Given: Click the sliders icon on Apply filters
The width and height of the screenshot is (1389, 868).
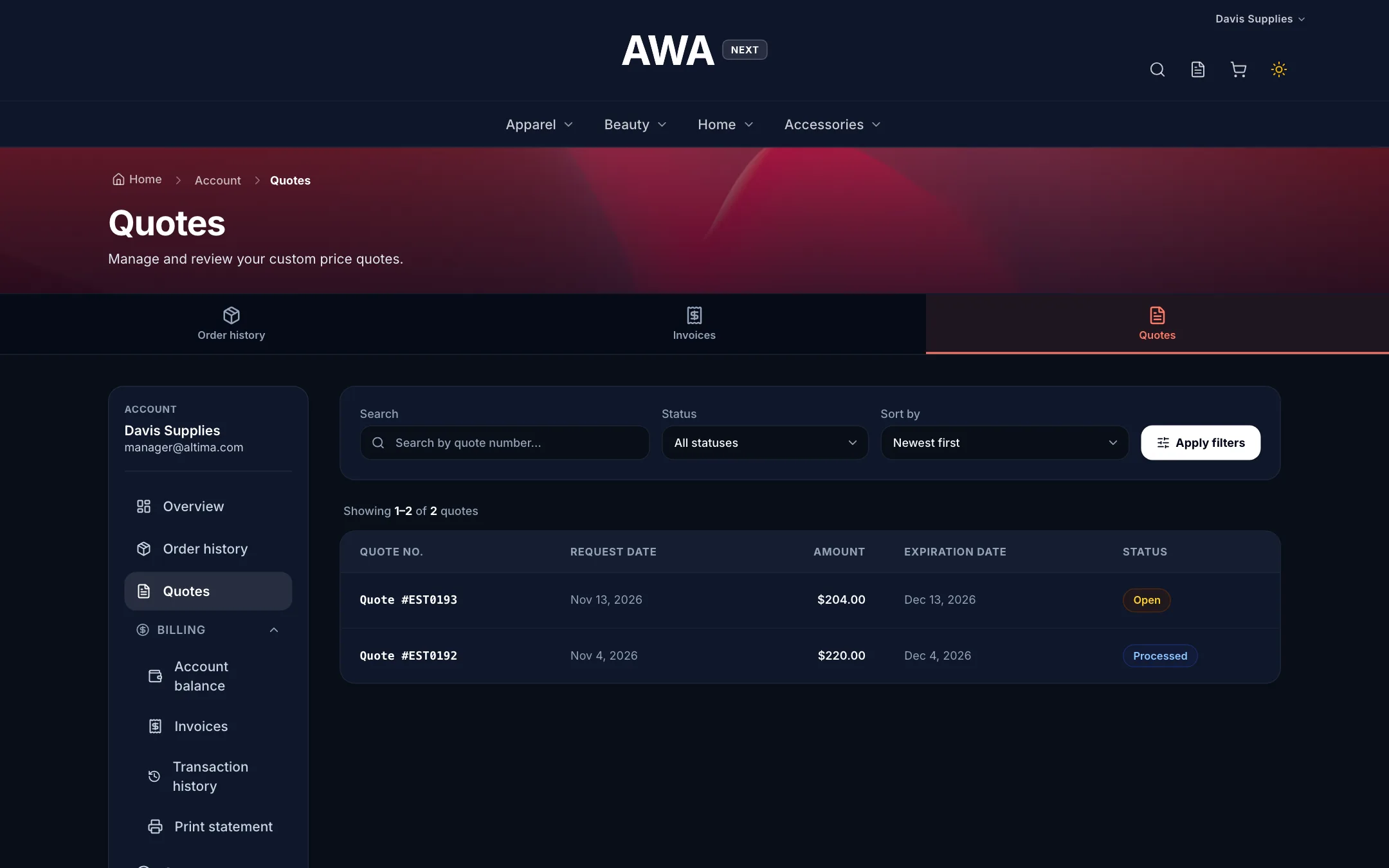Looking at the screenshot, I should [x=1163, y=443].
